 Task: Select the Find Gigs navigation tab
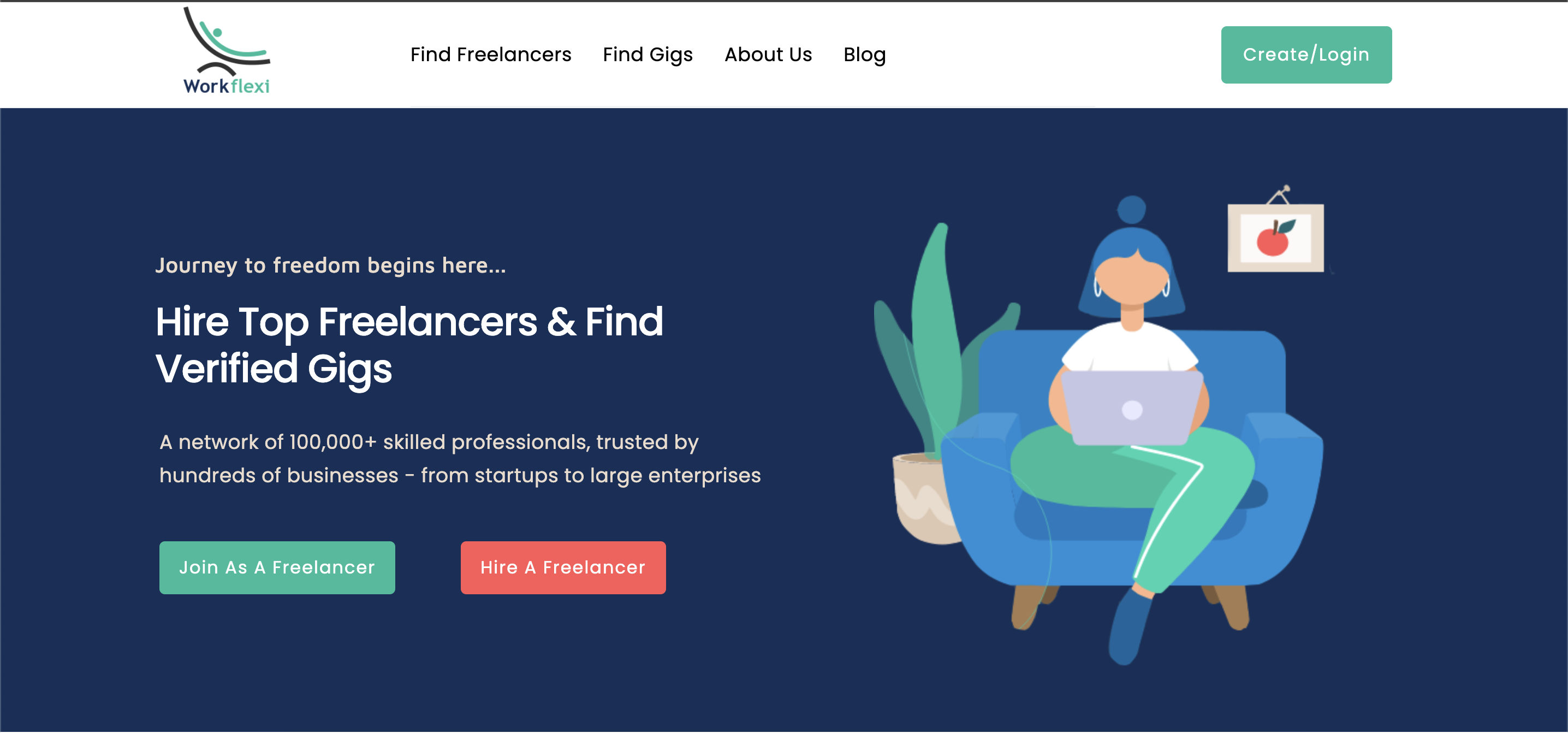[647, 54]
